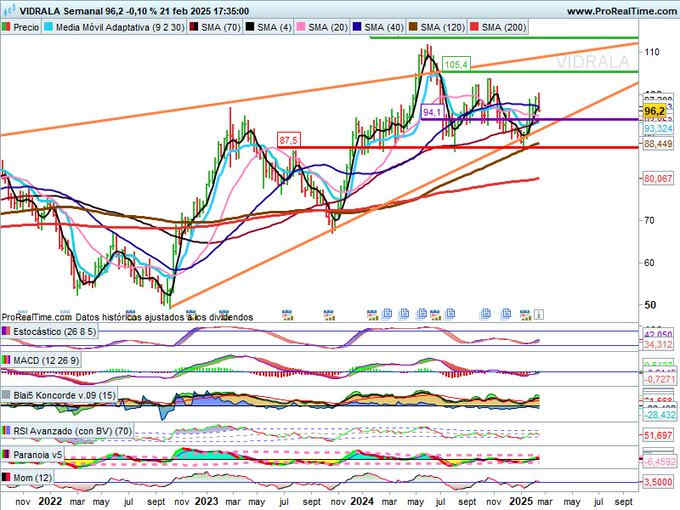Image resolution: width=680 pixels, height=510 pixels.
Task: Click the calendar event icon beside the info icon
Action: click(525, 314)
